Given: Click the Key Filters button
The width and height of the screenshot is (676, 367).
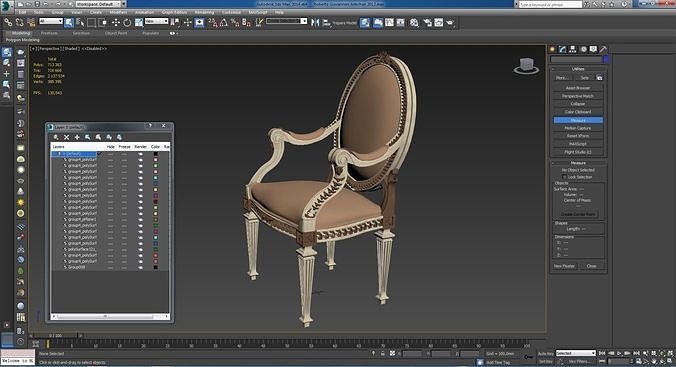Looking at the screenshot, I should [x=579, y=361].
